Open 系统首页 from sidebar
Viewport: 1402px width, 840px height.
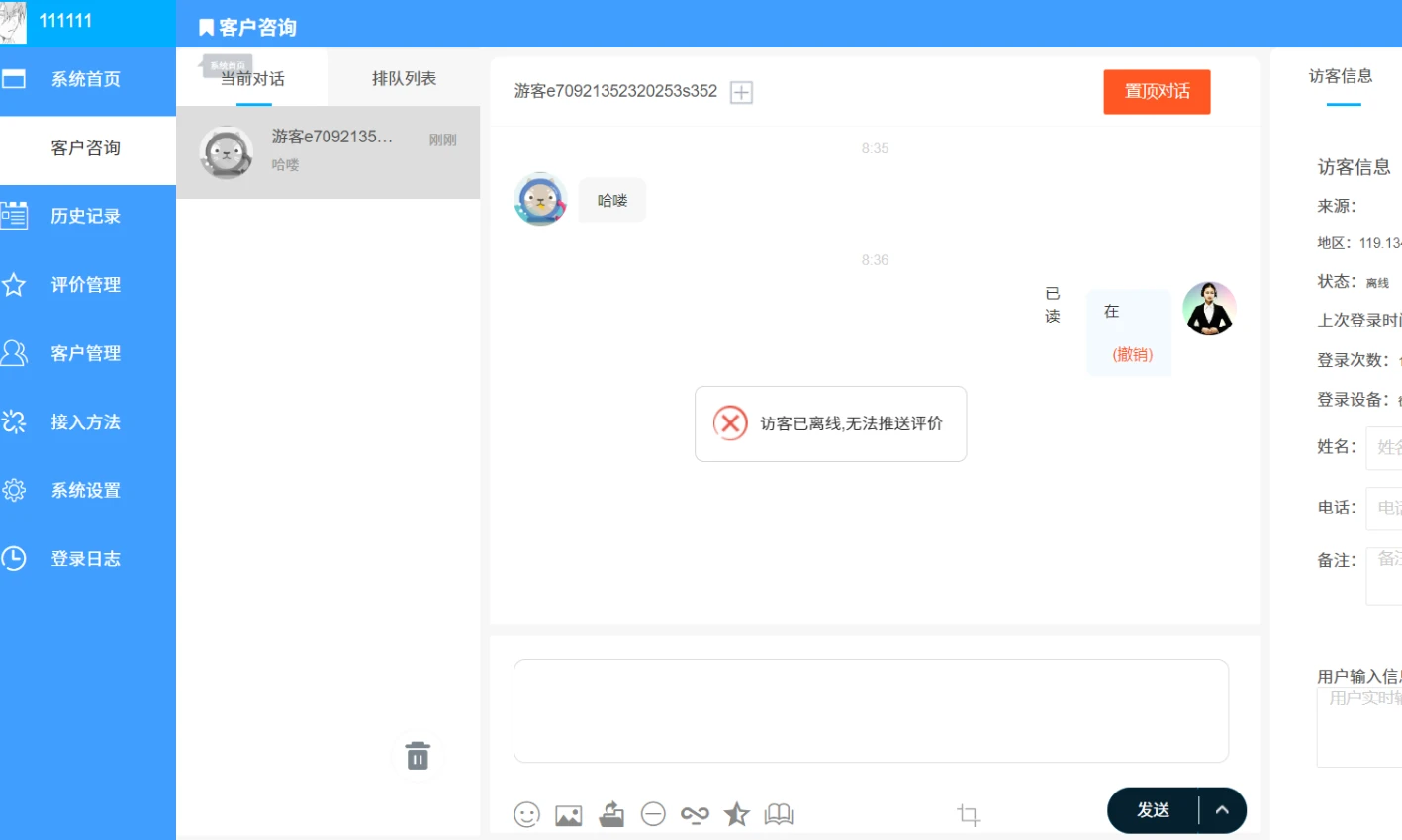88,79
